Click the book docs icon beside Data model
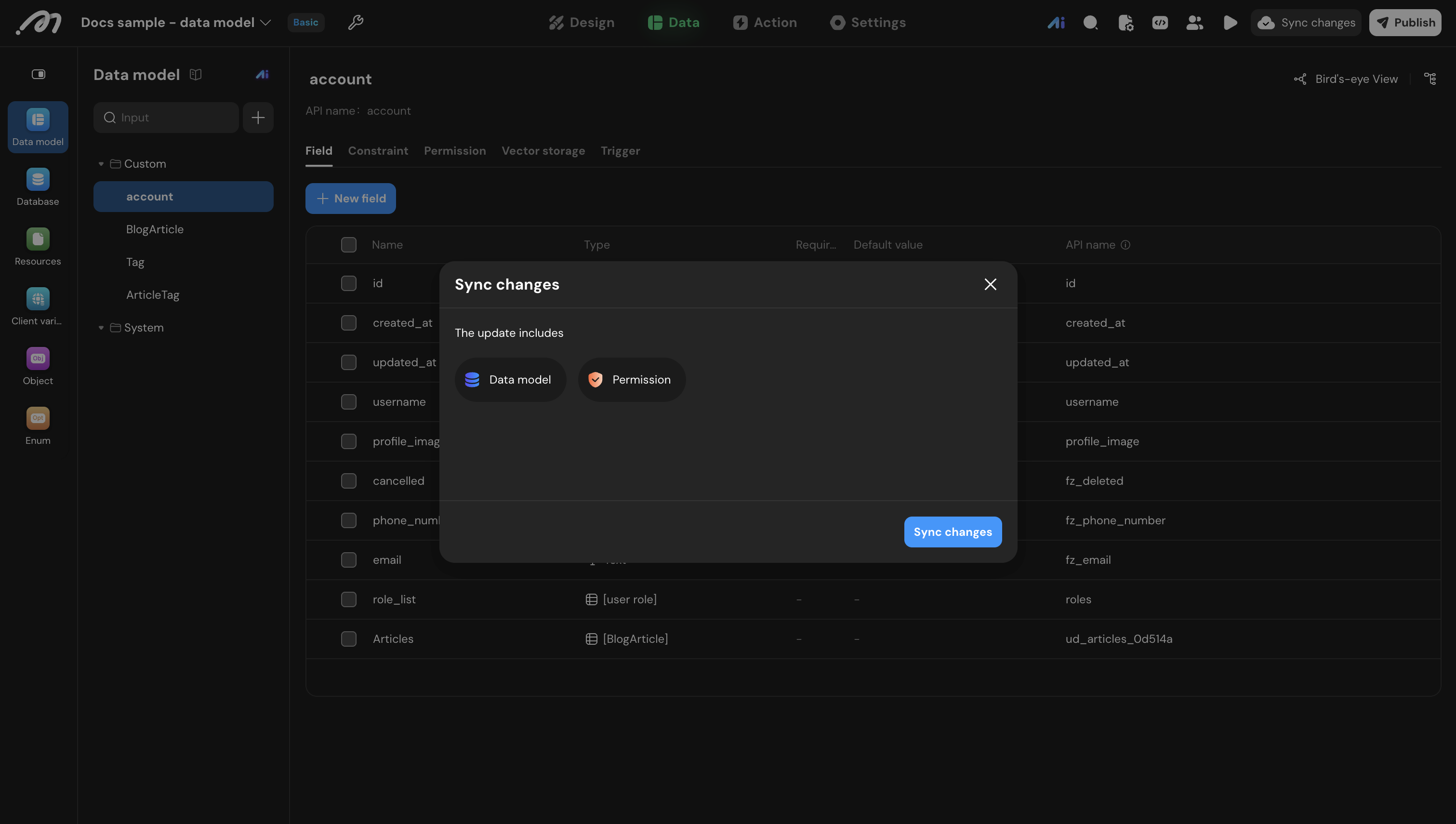Viewport: 1456px width, 824px height. pyautogui.click(x=196, y=75)
